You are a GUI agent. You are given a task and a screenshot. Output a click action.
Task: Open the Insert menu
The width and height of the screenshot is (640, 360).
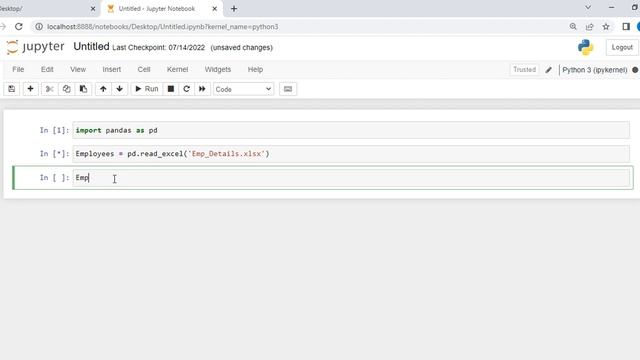pyautogui.click(x=111, y=69)
